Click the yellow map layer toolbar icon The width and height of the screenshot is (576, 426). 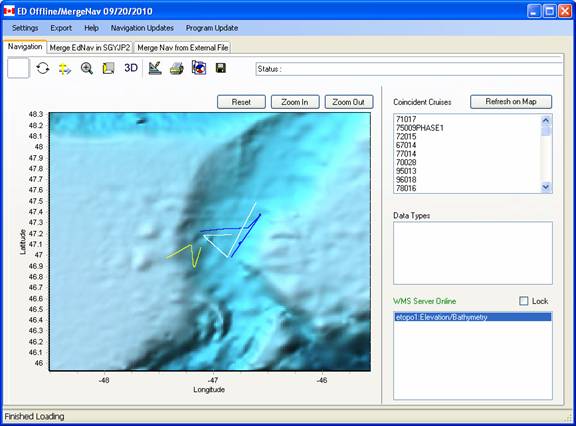108,68
